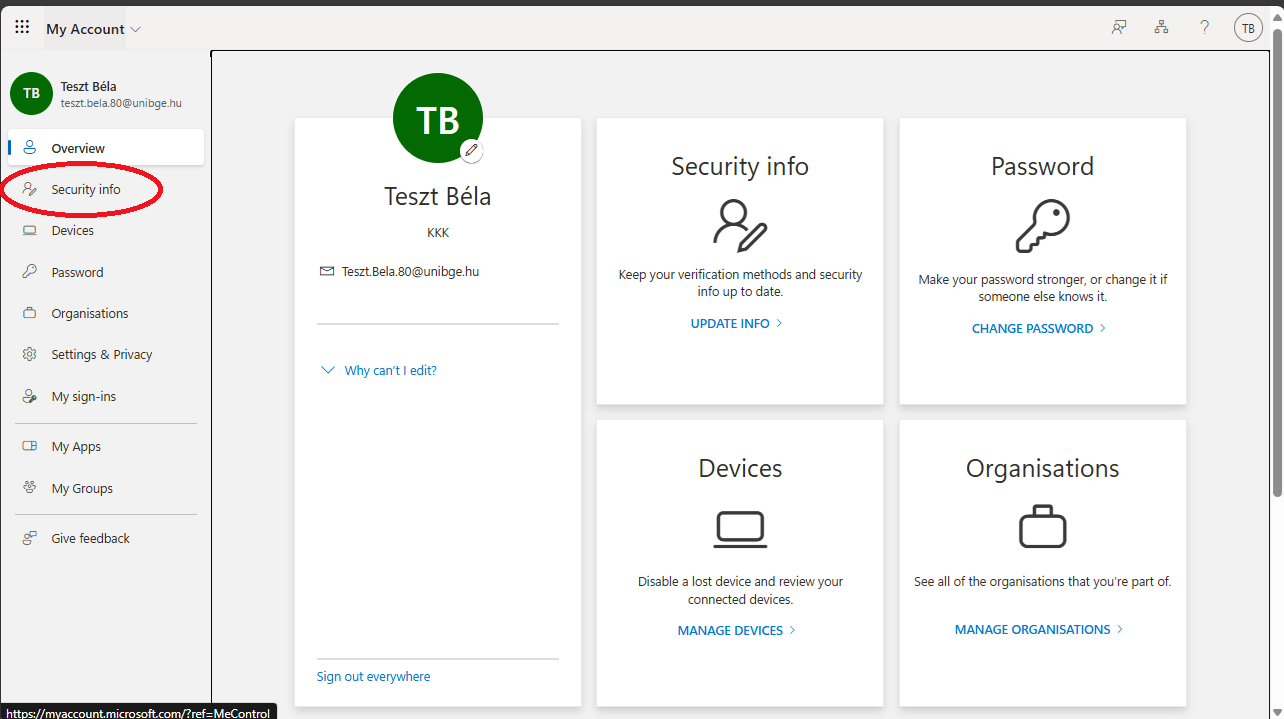1284x719 pixels.
Task: Open the app launcher grid icon
Action: (22, 28)
